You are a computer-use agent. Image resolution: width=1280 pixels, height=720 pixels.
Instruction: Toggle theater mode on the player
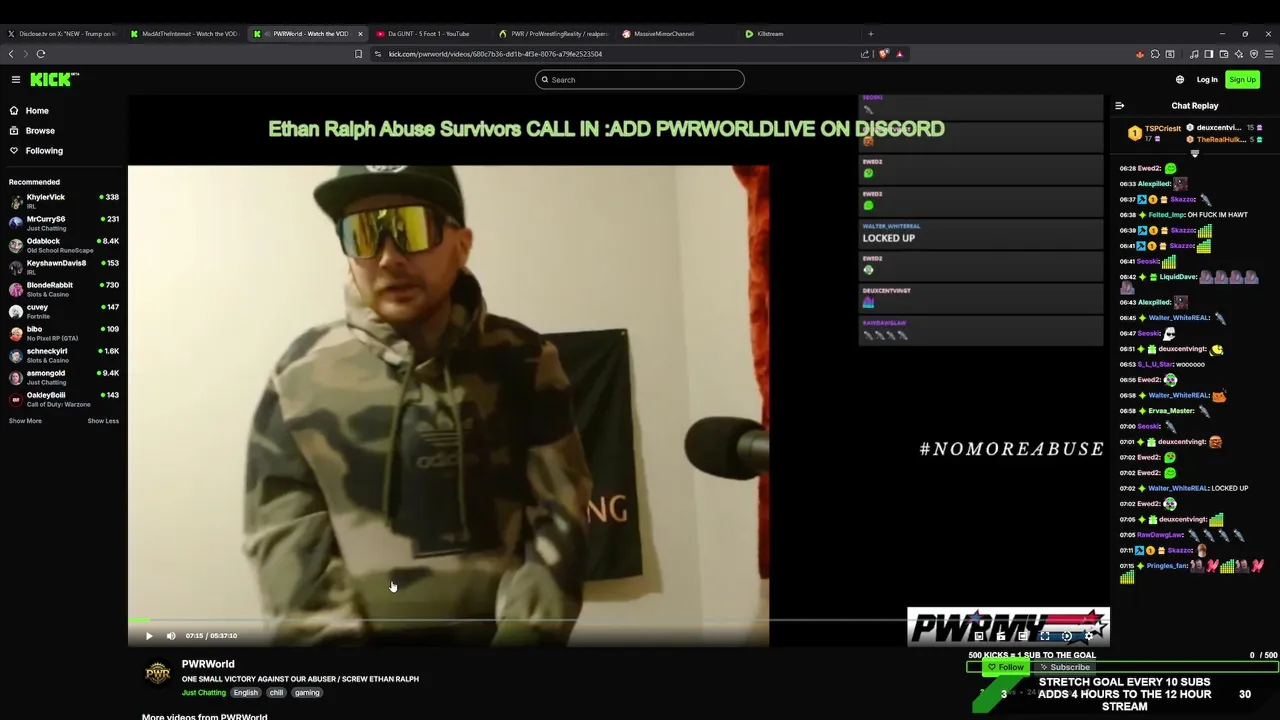[1022, 636]
